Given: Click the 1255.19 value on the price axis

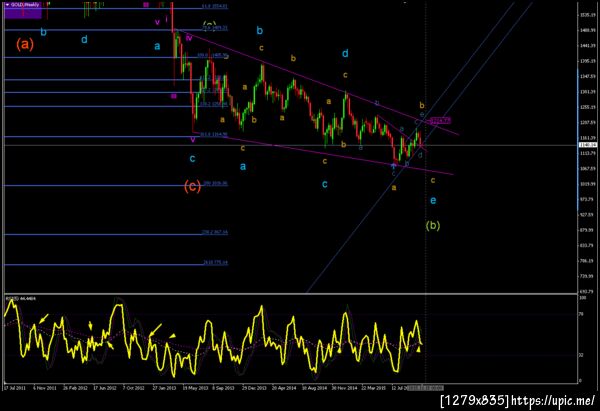Looking at the screenshot, I should pyautogui.click(x=588, y=107).
